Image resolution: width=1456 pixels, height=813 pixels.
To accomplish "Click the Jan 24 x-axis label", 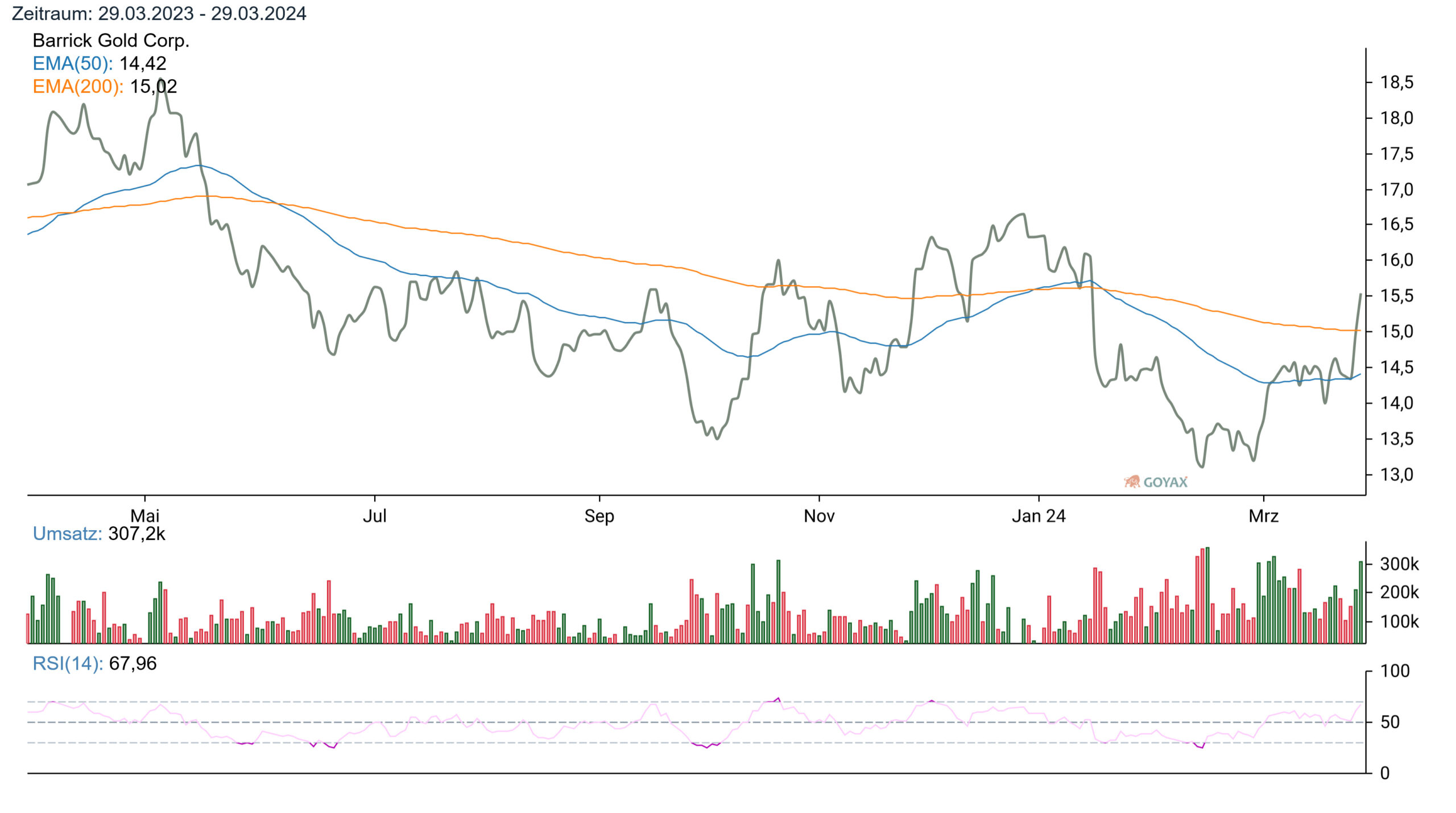I will pos(1039,516).
